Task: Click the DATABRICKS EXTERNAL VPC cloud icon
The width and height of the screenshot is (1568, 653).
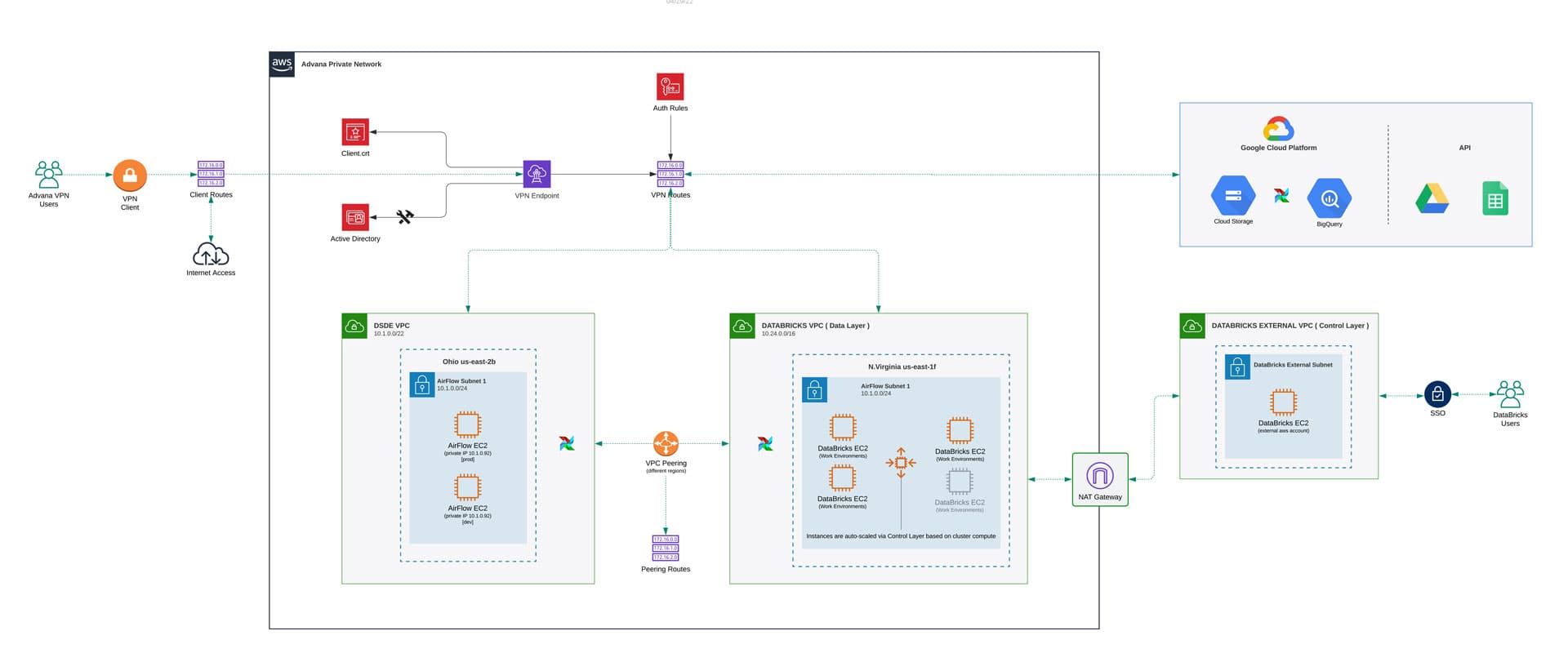Action: (x=1192, y=326)
